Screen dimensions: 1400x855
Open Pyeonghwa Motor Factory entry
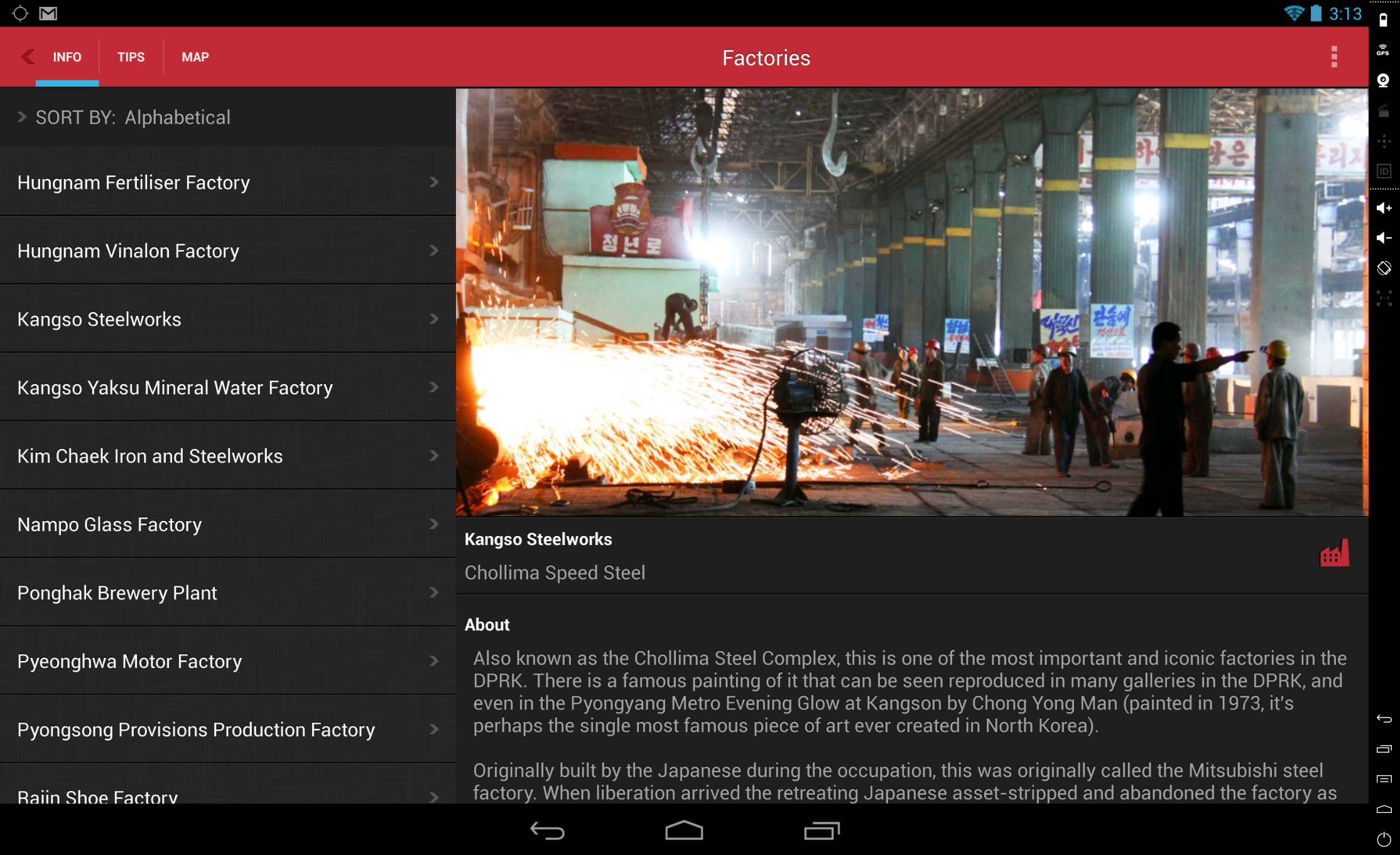[x=129, y=661]
